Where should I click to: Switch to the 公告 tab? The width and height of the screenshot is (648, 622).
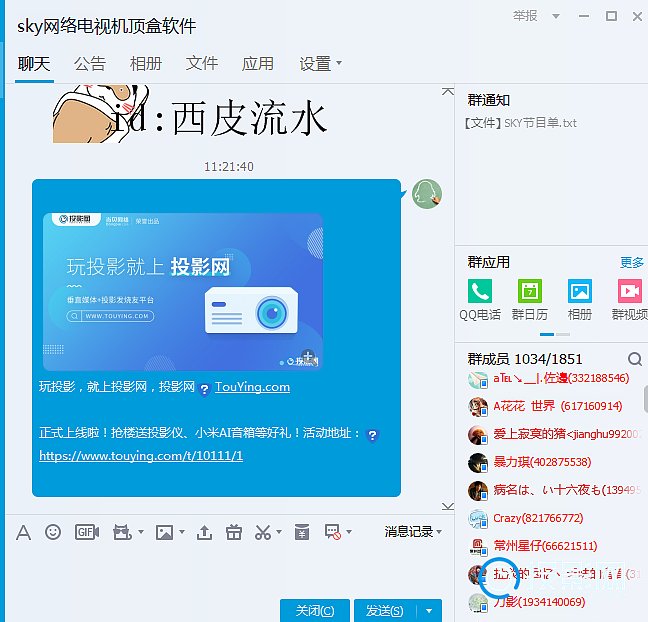(x=90, y=63)
